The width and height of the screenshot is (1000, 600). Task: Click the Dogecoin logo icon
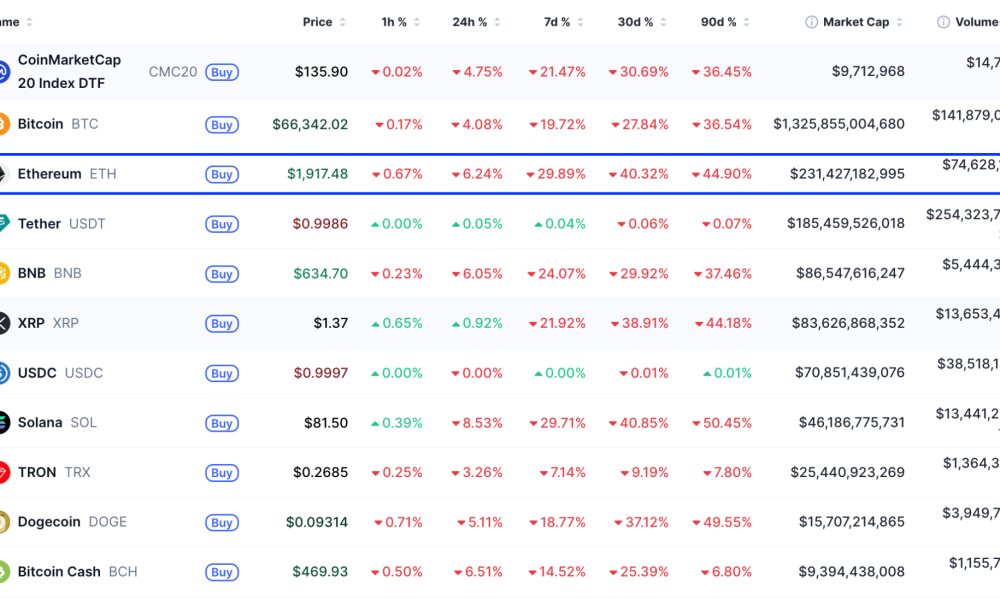[x=7, y=522]
